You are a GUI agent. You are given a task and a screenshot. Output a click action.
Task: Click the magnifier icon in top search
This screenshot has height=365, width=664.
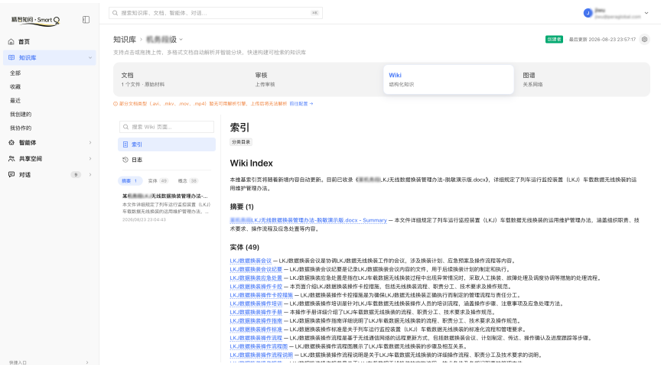[115, 13]
